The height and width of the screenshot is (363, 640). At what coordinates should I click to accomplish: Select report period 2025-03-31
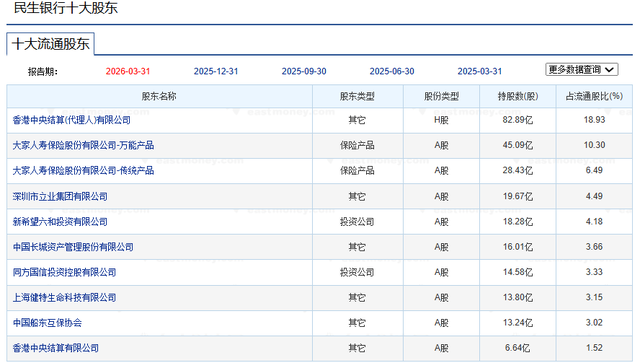[x=480, y=71]
